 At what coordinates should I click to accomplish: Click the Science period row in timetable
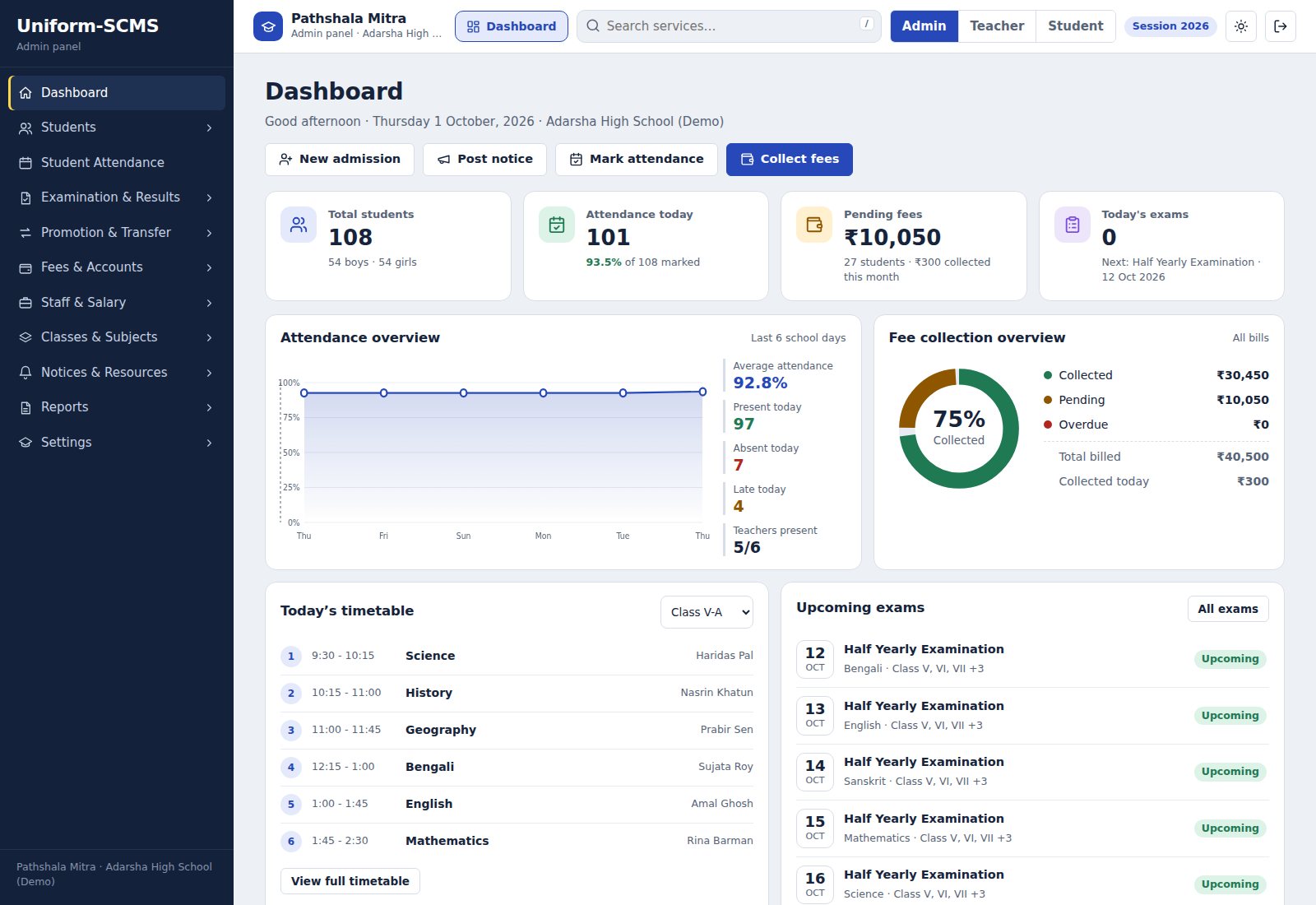517,656
